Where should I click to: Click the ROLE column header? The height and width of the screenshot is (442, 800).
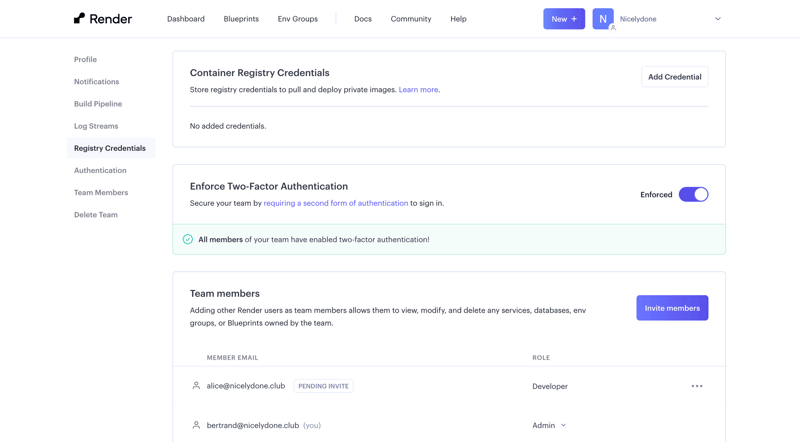(x=541, y=358)
